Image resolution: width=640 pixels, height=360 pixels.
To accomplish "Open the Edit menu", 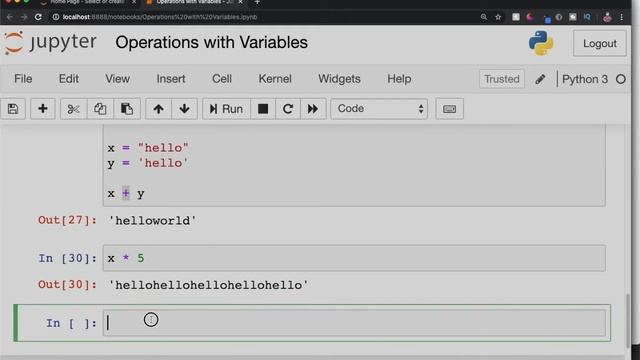I will pyautogui.click(x=69, y=79).
